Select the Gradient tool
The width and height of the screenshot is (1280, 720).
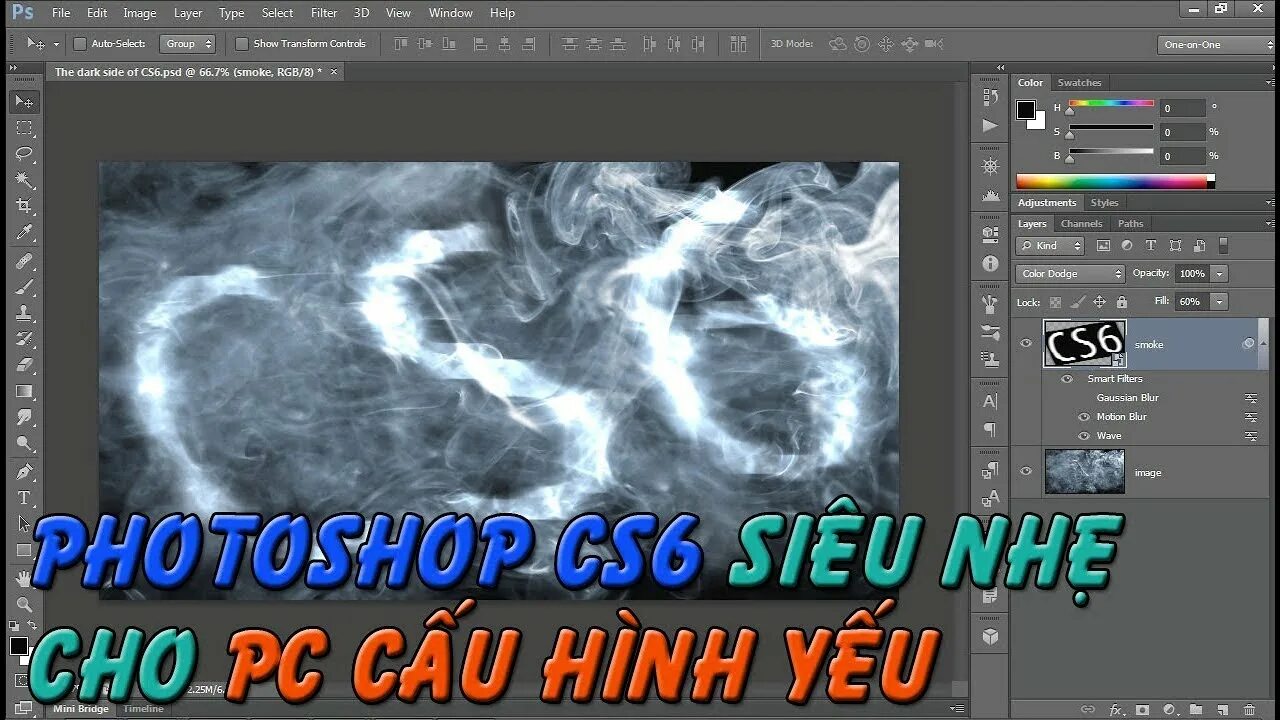(x=24, y=391)
